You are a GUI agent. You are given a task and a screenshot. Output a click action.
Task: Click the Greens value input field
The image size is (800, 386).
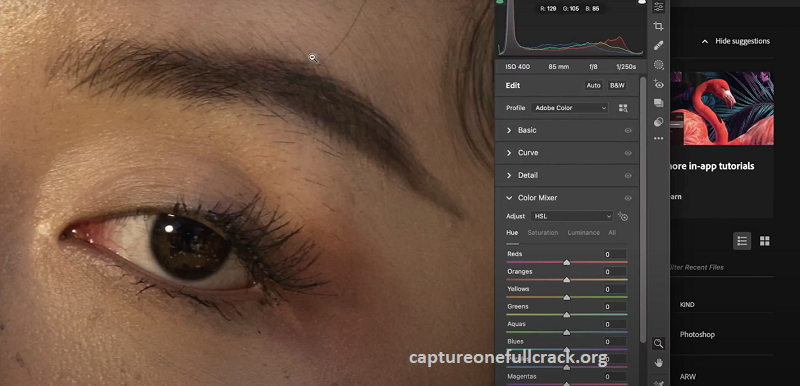(x=614, y=307)
